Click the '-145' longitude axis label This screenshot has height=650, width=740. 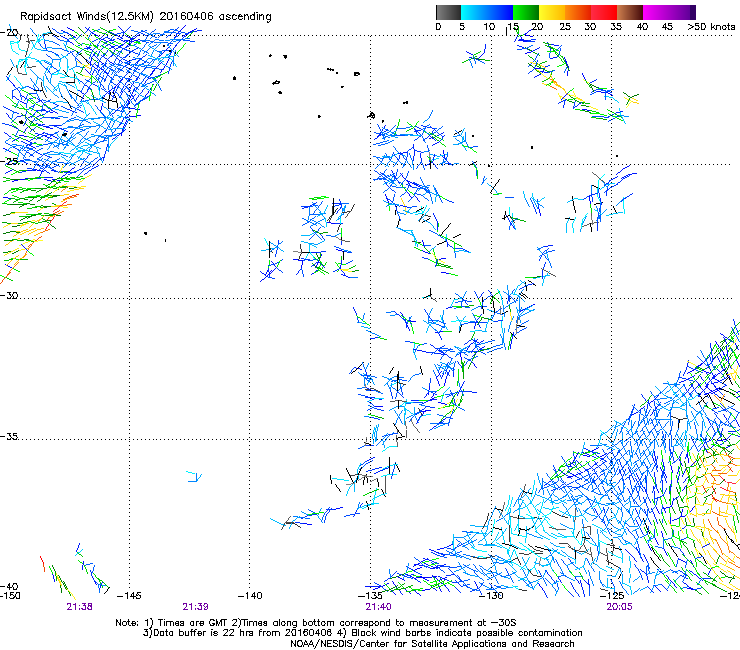pos(129,595)
